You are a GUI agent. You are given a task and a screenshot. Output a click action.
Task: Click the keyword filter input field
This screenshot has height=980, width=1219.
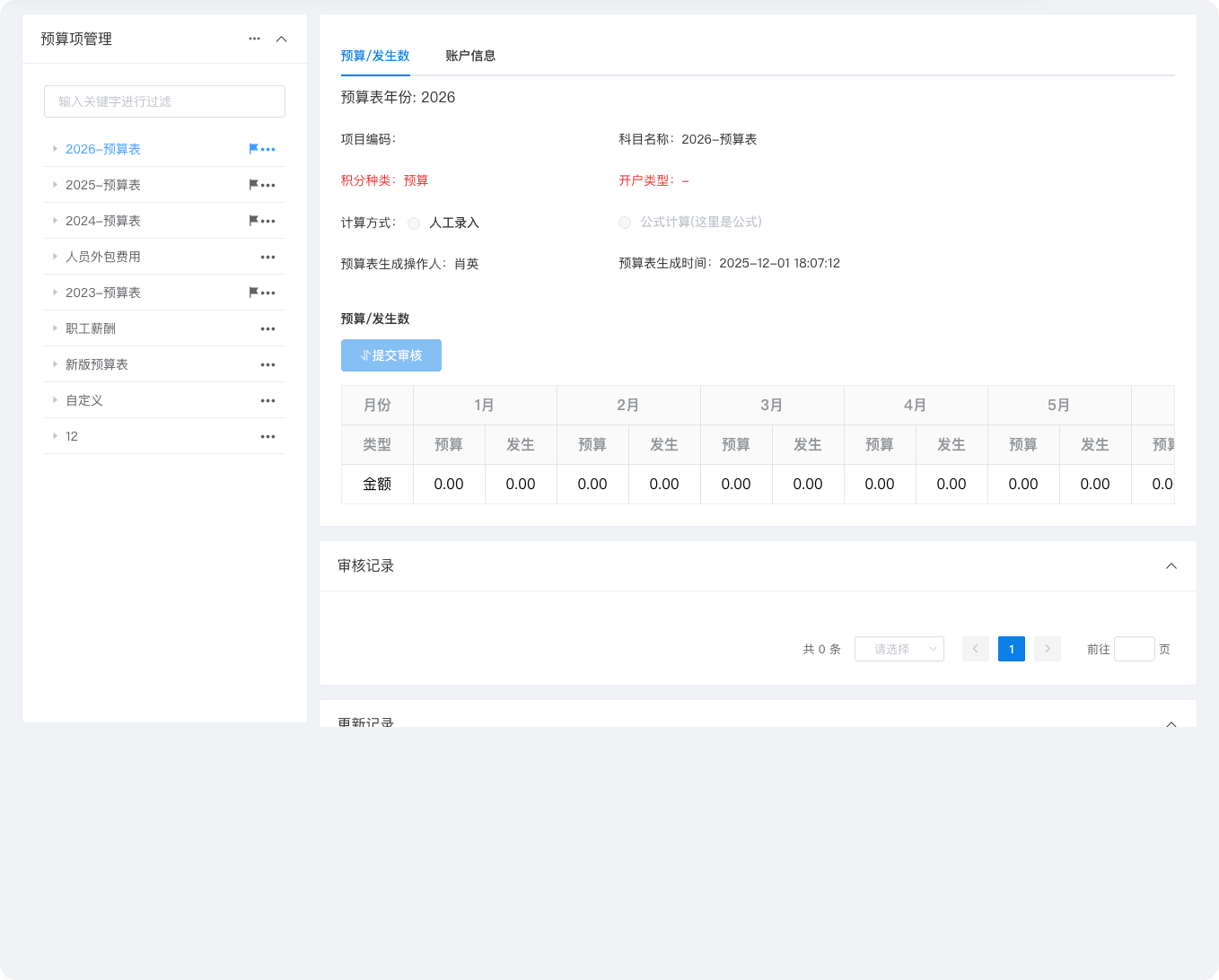pos(164,101)
